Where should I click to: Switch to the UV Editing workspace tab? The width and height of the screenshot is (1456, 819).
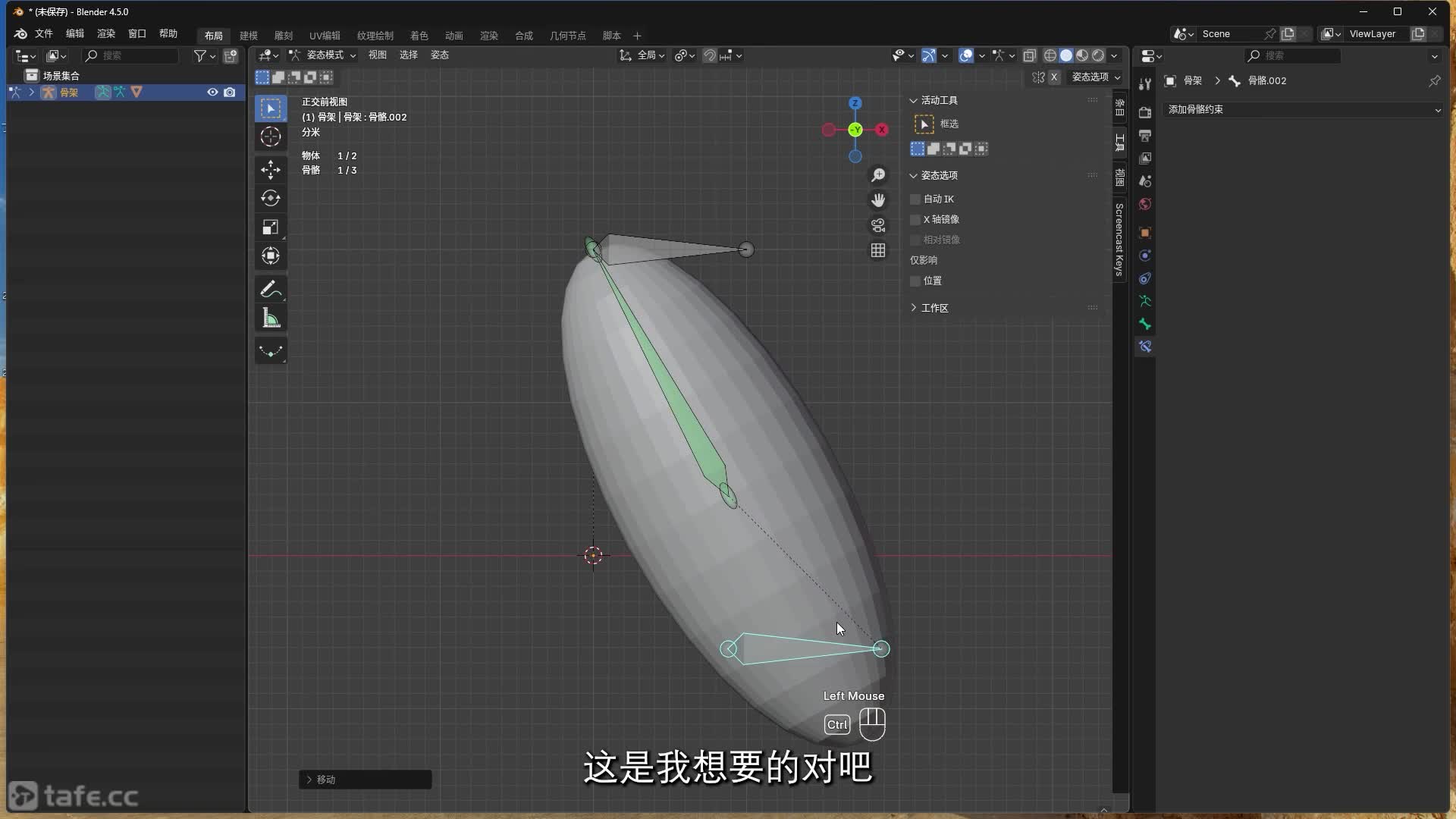325,36
